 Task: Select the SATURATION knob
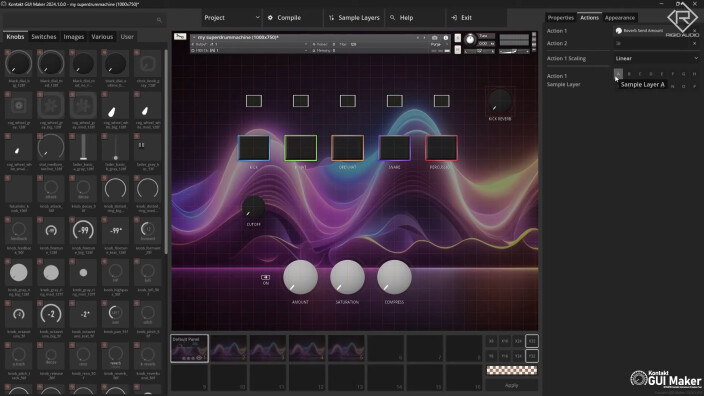pos(347,277)
